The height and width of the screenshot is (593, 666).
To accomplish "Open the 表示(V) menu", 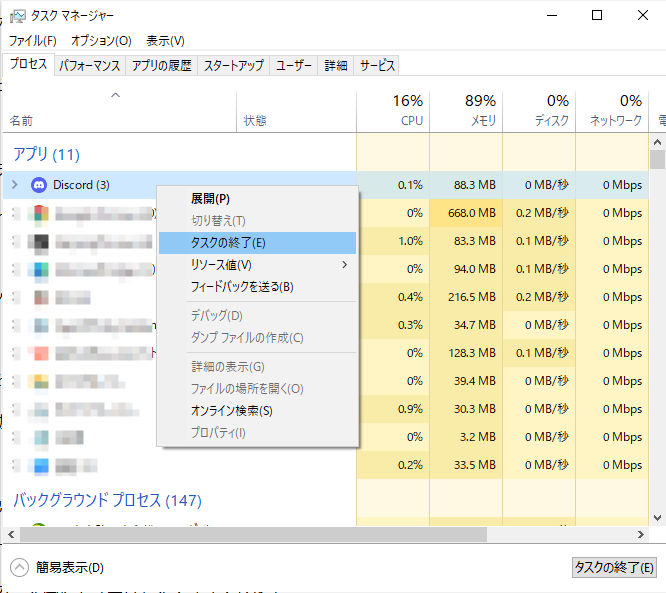I will [165, 41].
